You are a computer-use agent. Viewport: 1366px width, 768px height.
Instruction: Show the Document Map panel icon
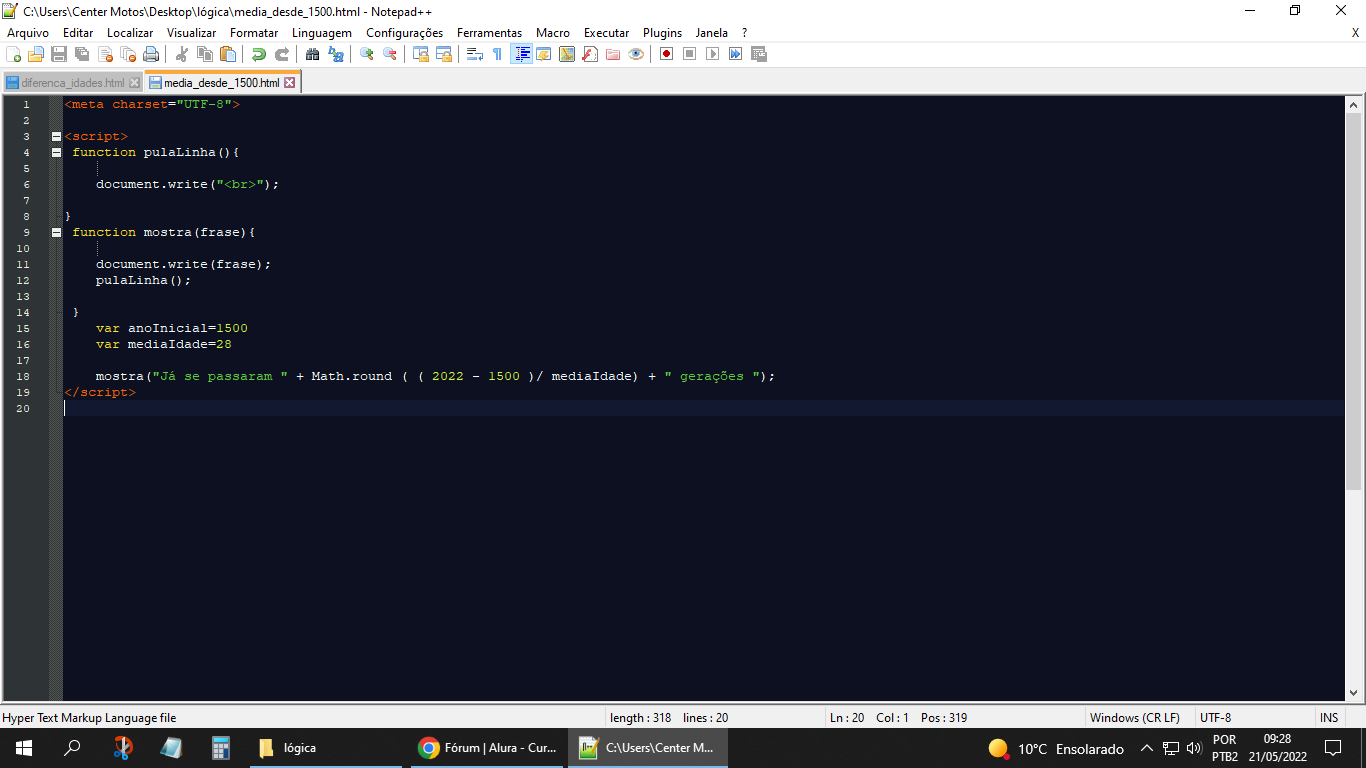[x=566, y=54]
